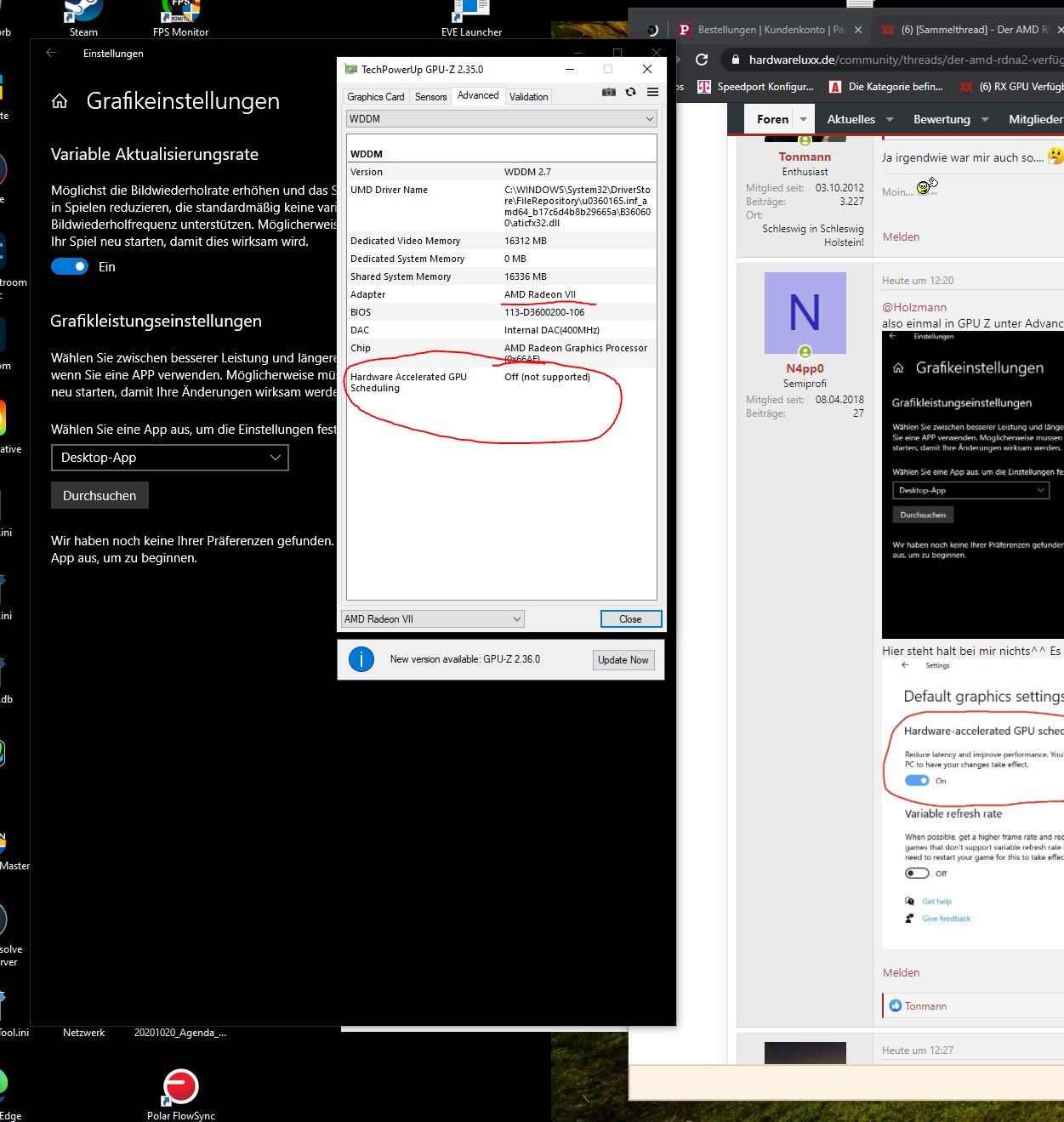Screen dimensions: 1064x1122
Task: Click the Heute um 12:27 timestamp
Action: point(918,1050)
